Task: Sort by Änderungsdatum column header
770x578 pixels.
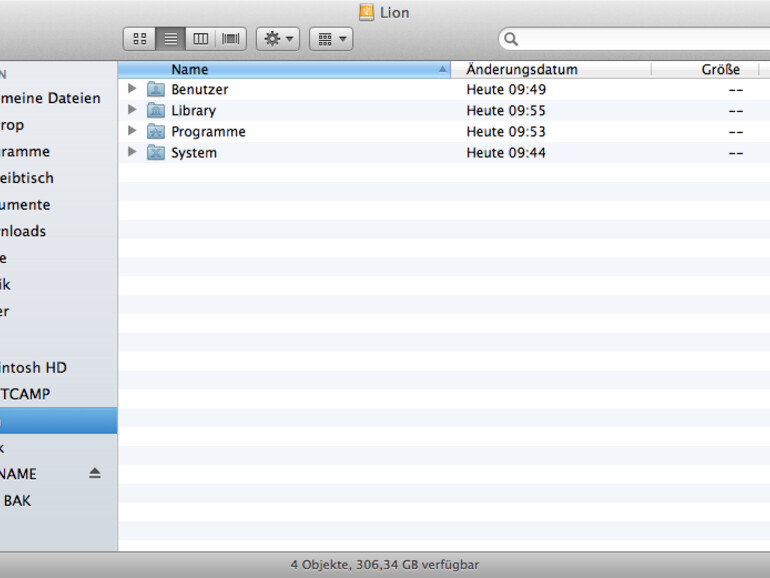Action: [551, 69]
